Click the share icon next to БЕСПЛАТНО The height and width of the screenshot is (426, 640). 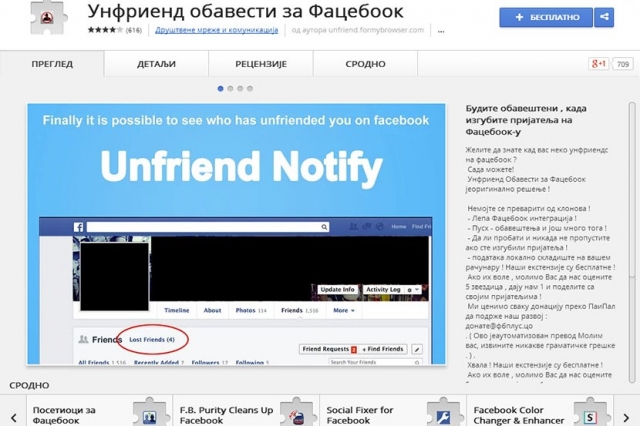coord(603,17)
